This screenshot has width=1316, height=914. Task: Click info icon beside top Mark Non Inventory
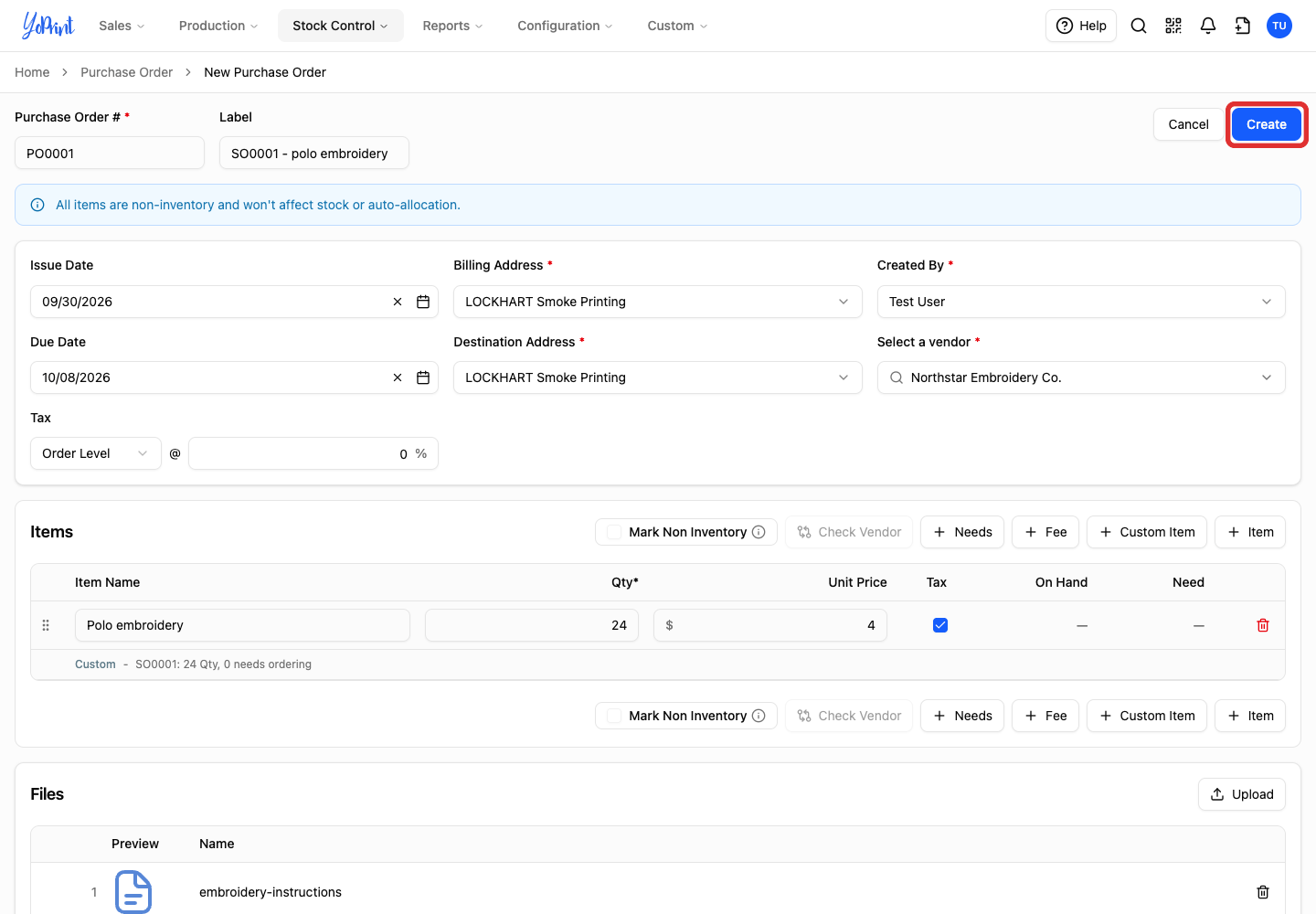click(759, 532)
